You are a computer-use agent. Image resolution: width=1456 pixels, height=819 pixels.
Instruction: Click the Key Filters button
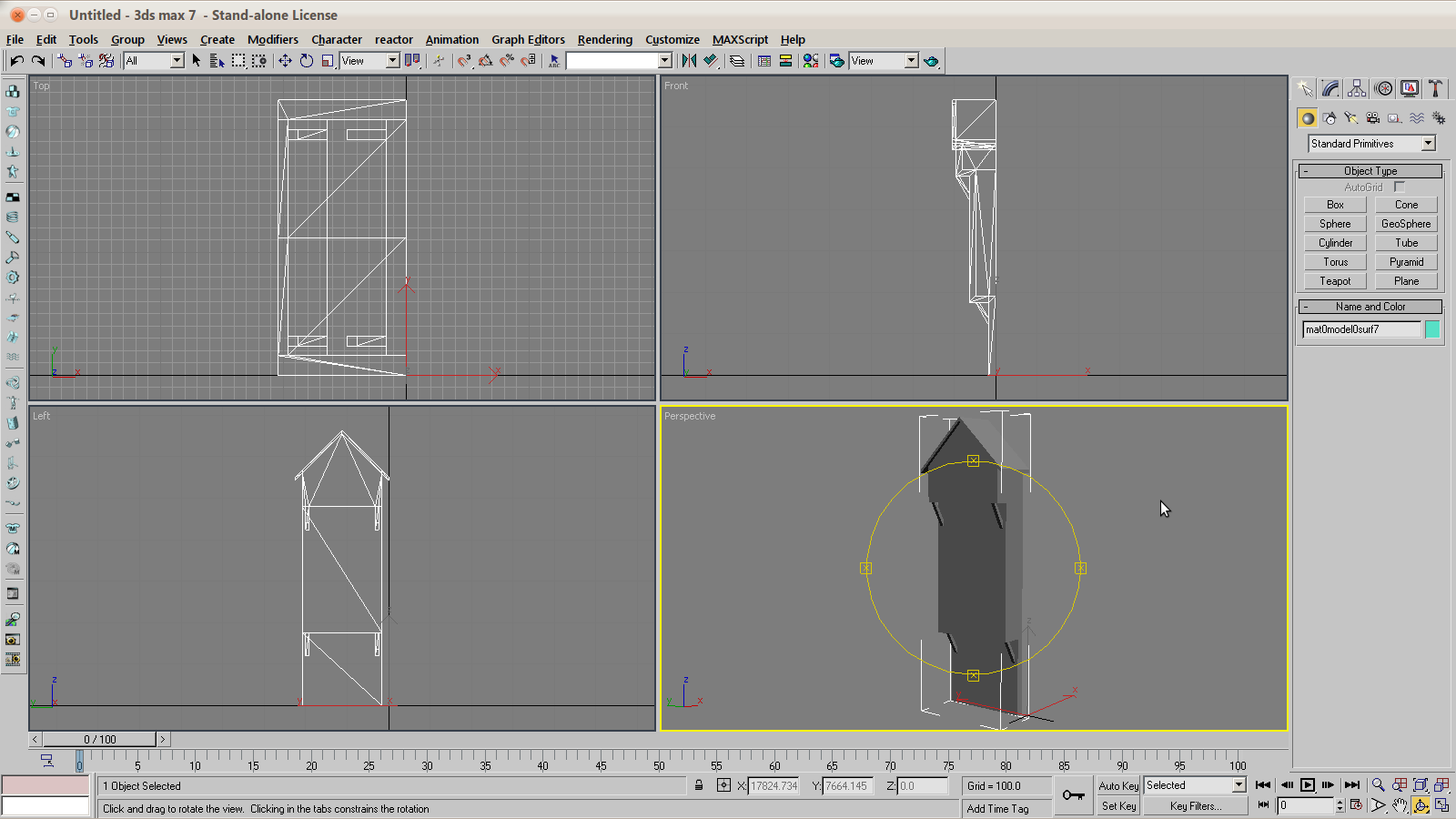pyautogui.click(x=1195, y=806)
